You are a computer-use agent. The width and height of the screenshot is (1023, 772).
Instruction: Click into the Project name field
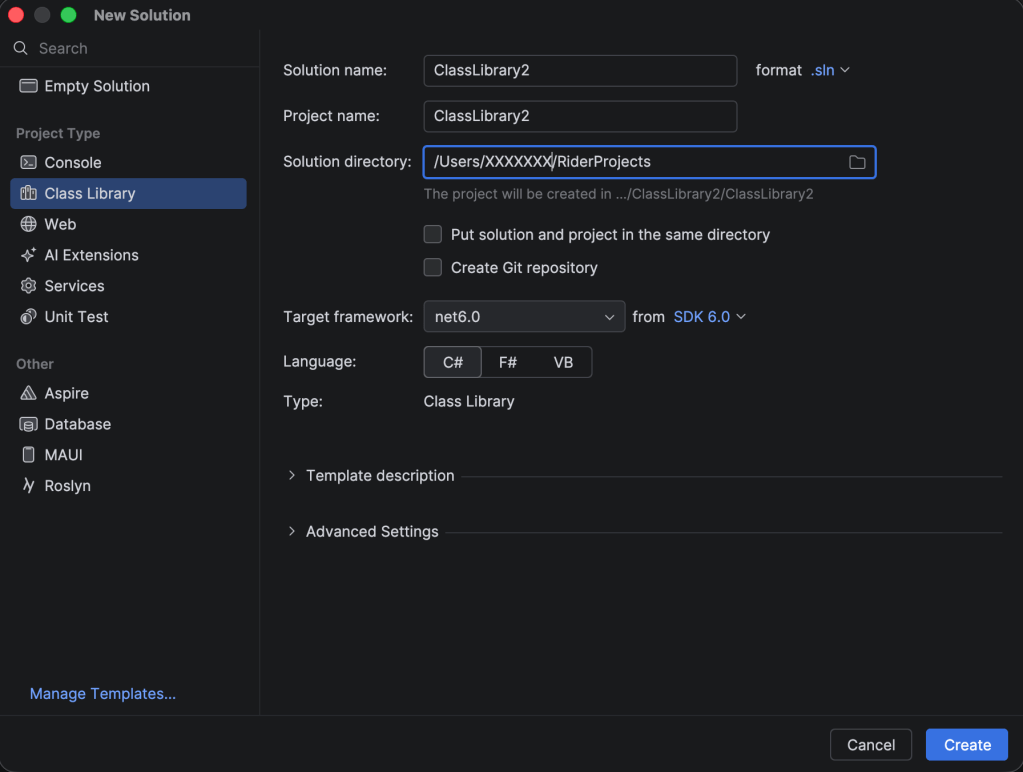tap(580, 116)
